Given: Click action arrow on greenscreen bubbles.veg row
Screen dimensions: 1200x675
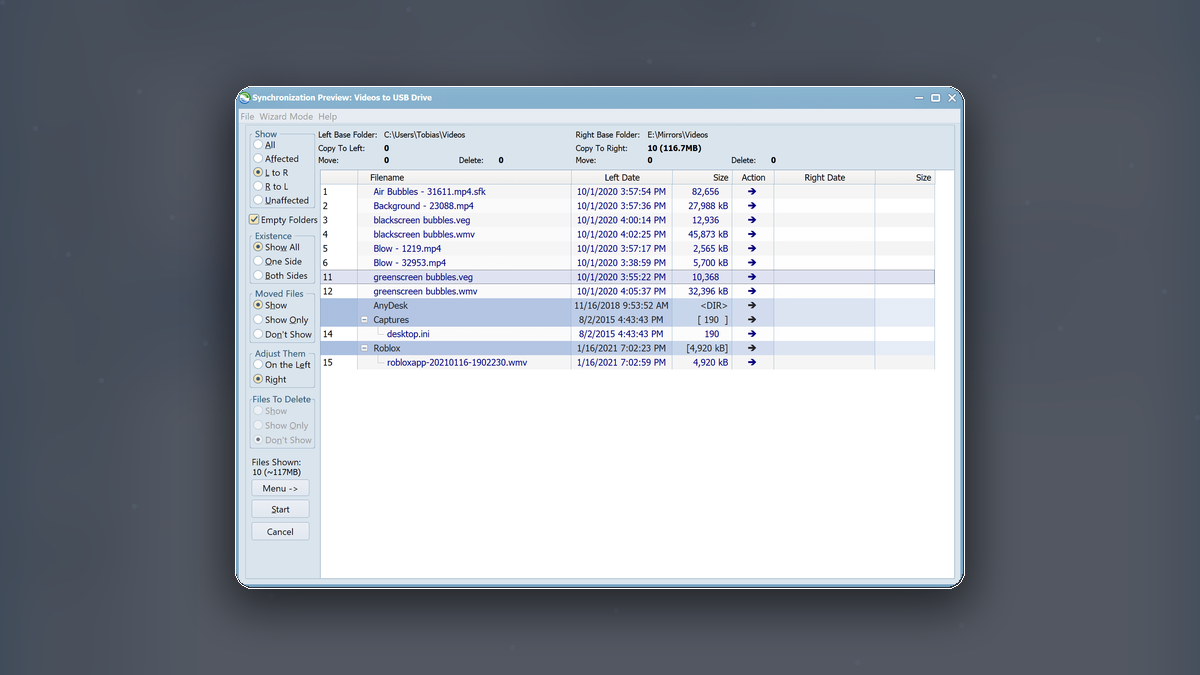Looking at the screenshot, I should [x=752, y=277].
